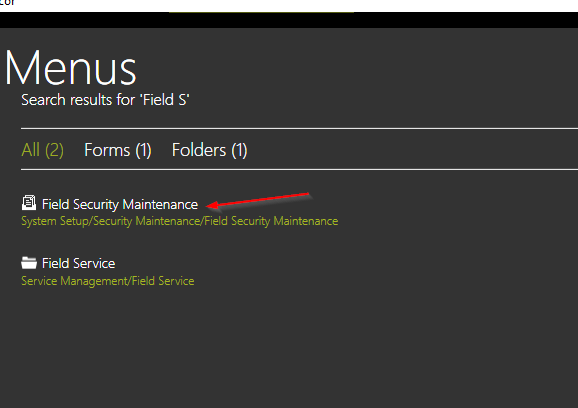Click the empty dark area below Field Service
The height and width of the screenshot is (408, 578).
point(289,346)
